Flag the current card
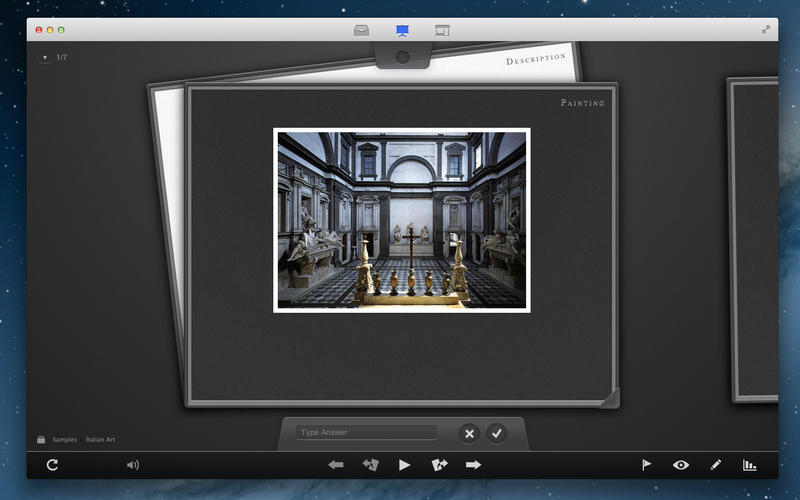Viewport: 800px width, 500px height. click(646, 465)
